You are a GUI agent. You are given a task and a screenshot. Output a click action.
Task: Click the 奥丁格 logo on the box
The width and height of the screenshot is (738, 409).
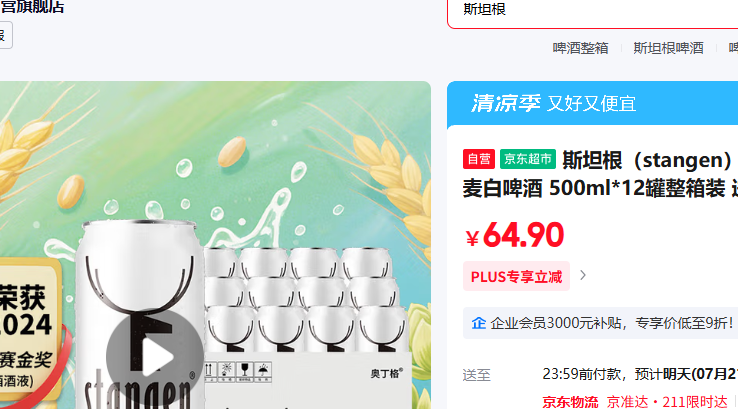(x=386, y=373)
